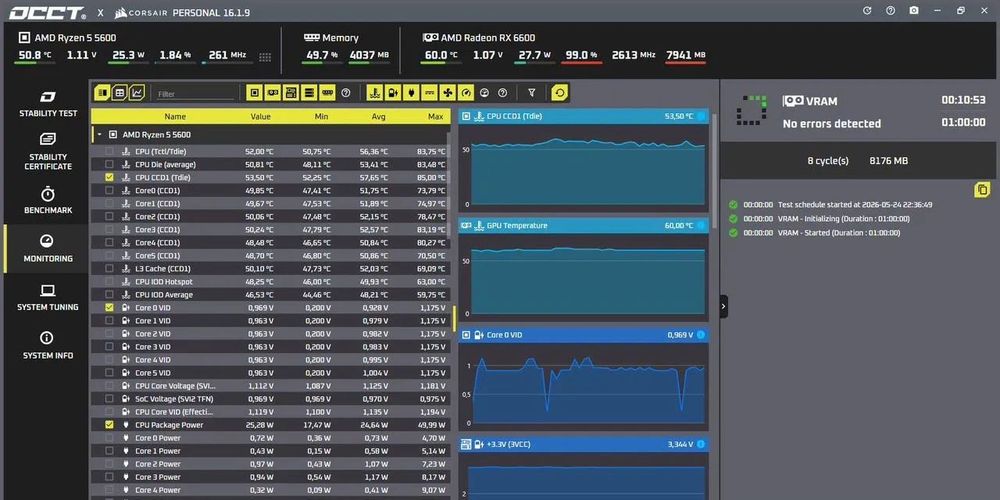Screen dimensions: 1000x500
Task: Switch to the table-only view icon
Action: coord(102,93)
